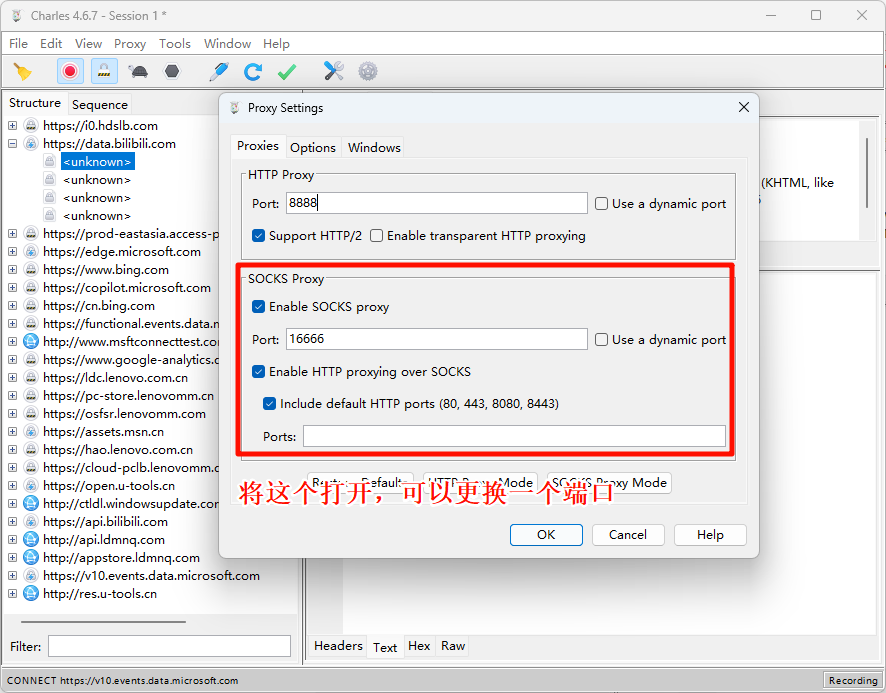The width and height of the screenshot is (886, 693).
Task: Expand the https://www.bing.com tree node
Action: tap(13, 270)
